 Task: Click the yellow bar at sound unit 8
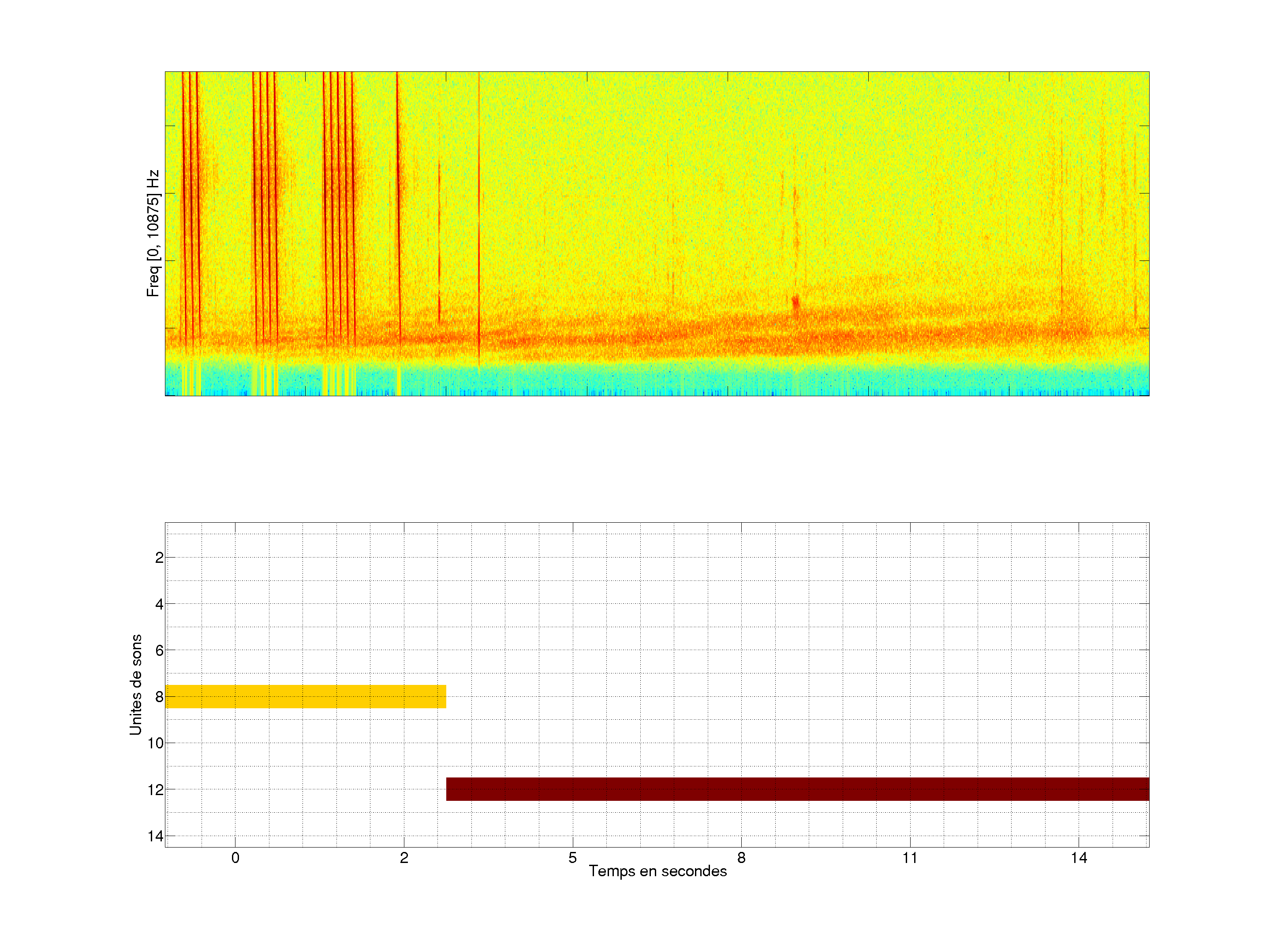(306, 696)
